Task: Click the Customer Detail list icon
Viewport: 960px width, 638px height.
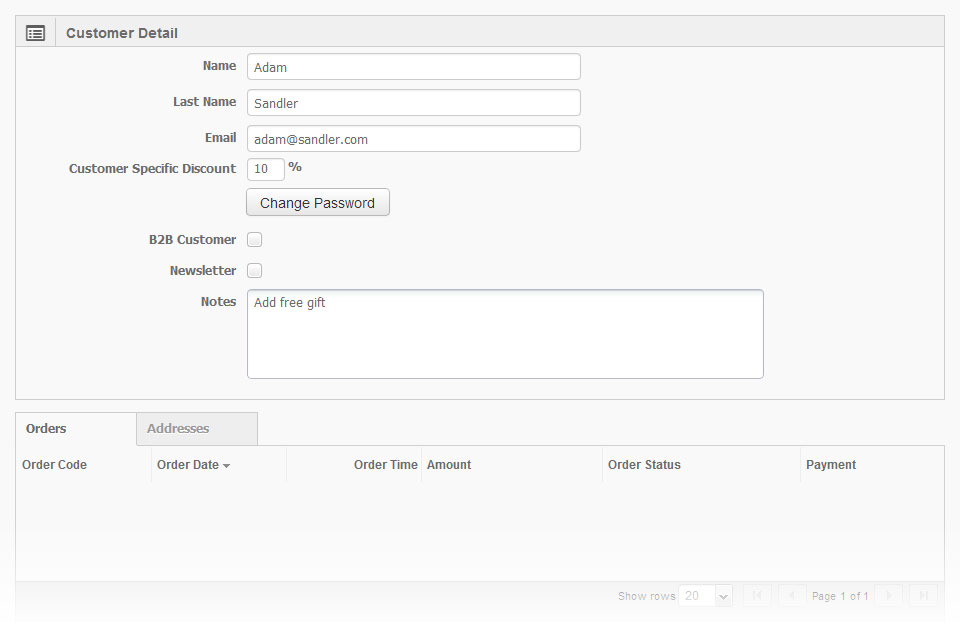Action: tap(36, 33)
